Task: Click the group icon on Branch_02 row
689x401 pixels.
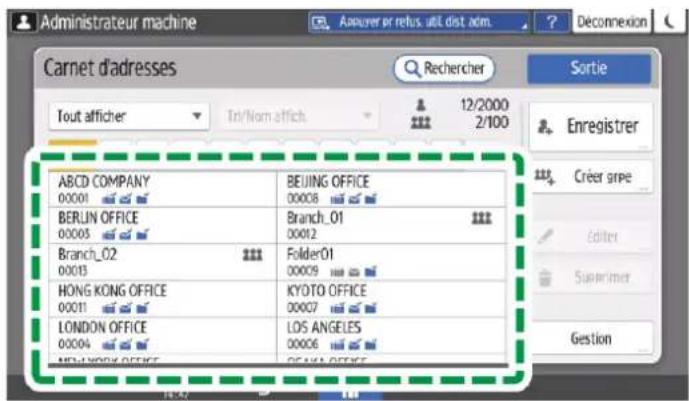Action: click(253, 255)
